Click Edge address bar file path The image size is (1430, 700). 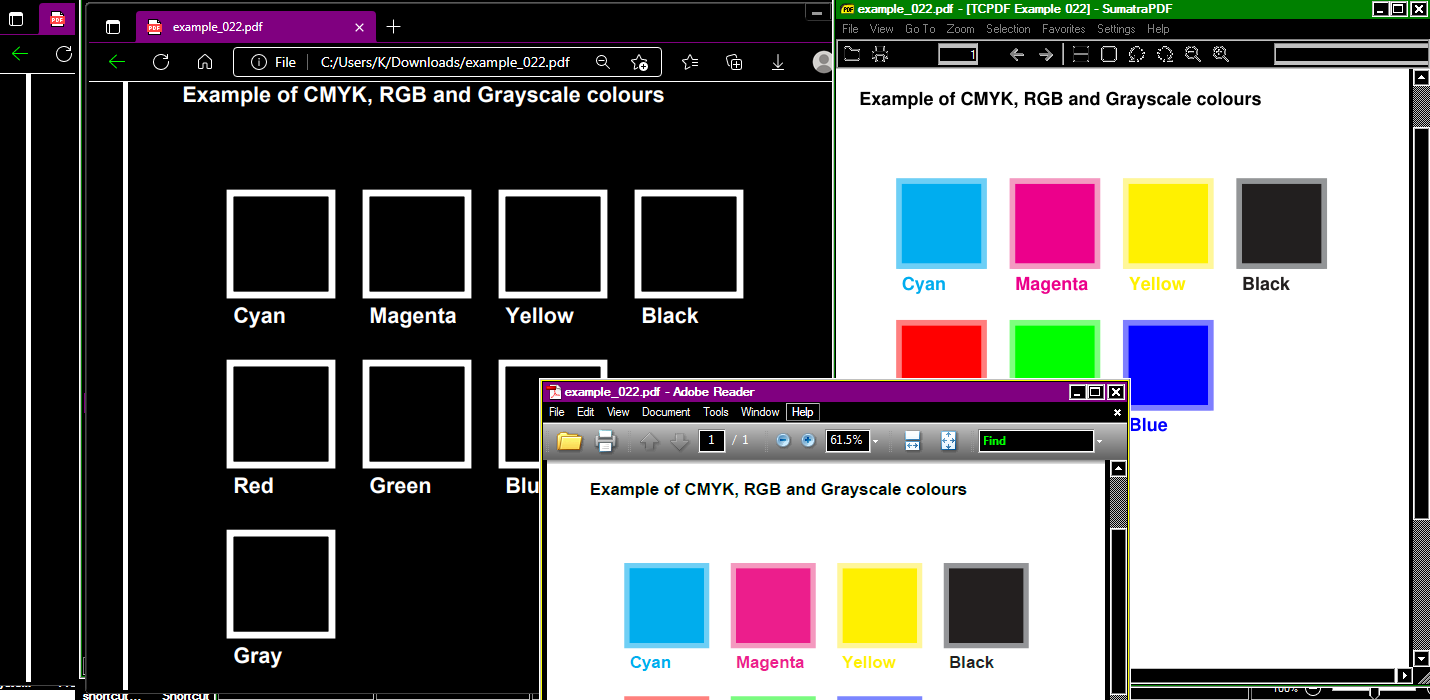click(445, 62)
